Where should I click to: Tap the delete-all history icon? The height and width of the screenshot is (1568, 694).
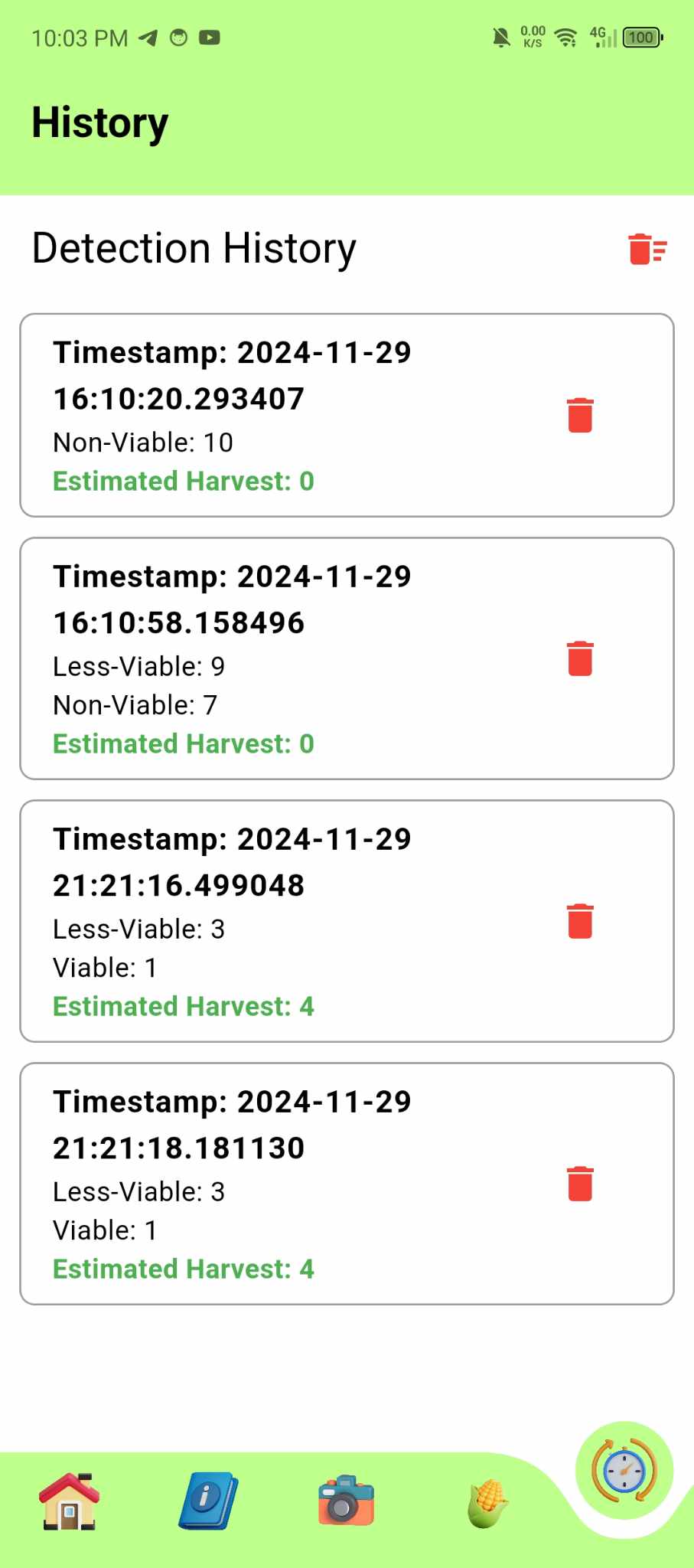coord(647,250)
